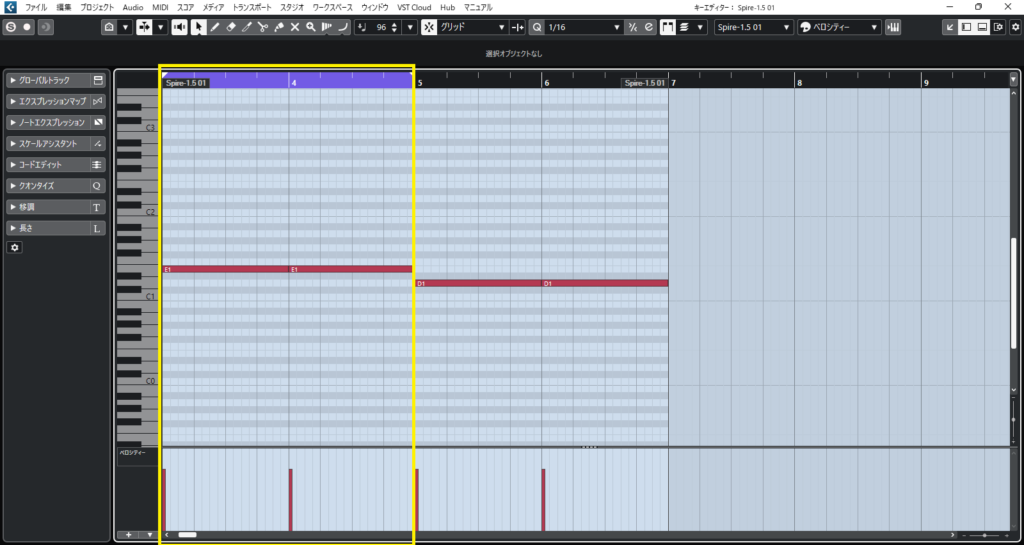Select the Zoom magnifier tool
1024x545 pixels.
tap(311, 27)
